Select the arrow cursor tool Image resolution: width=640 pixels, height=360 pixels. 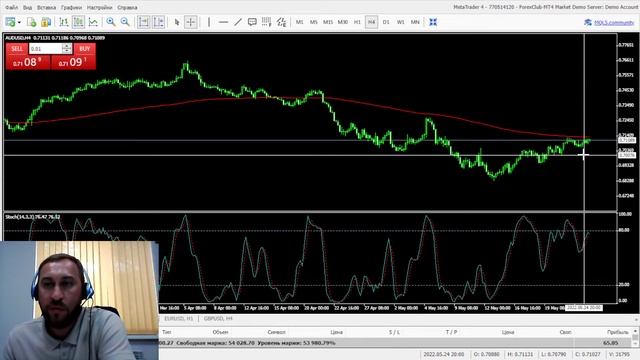[177, 22]
